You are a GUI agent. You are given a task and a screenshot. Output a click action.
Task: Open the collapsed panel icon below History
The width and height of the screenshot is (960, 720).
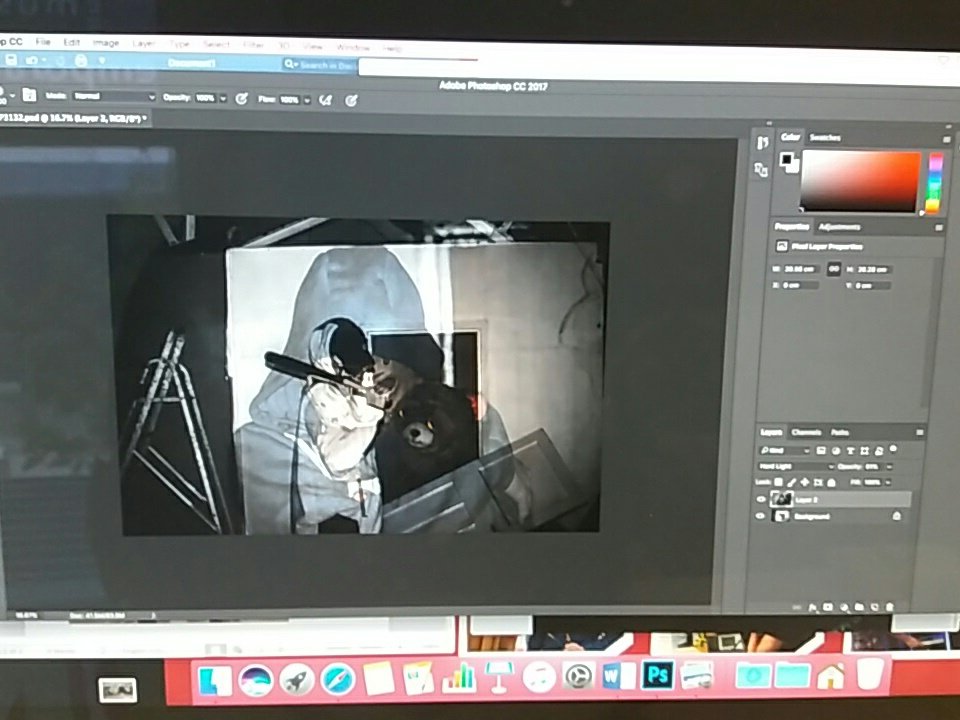click(x=762, y=170)
